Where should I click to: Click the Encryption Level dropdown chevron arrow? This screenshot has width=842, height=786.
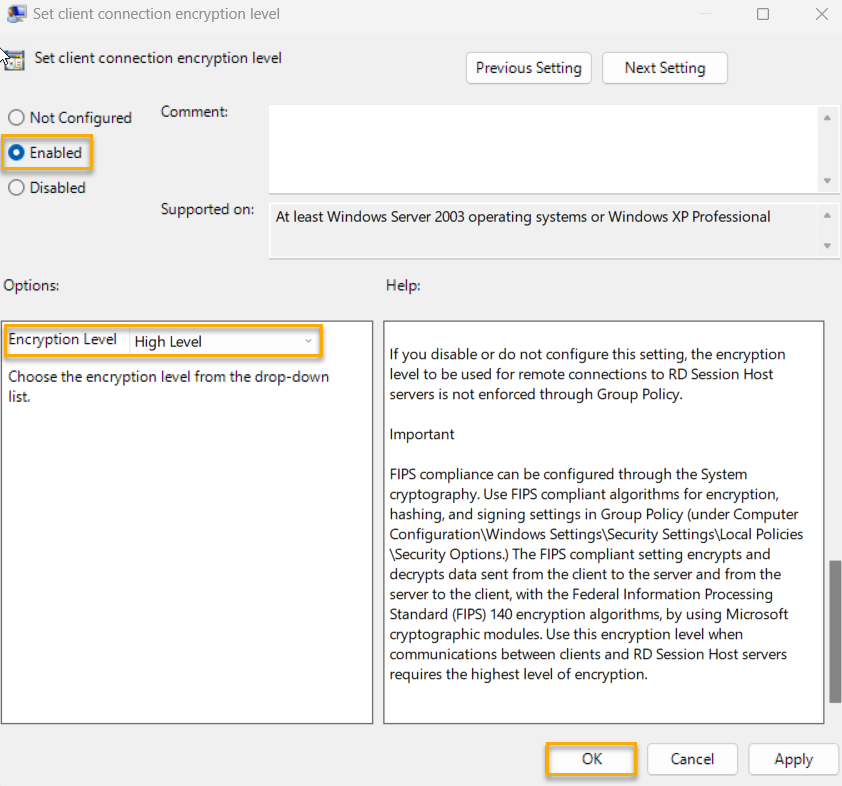click(308, 341)
